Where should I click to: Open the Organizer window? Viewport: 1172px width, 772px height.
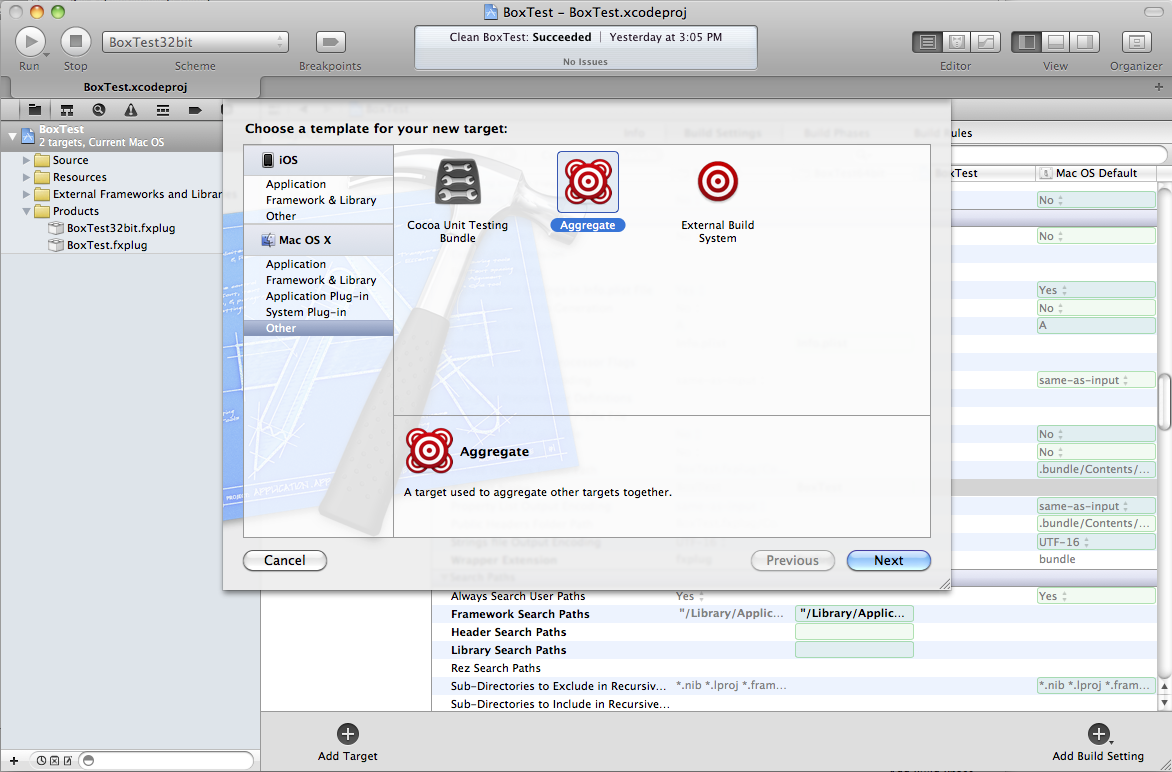pos(1136,42)
